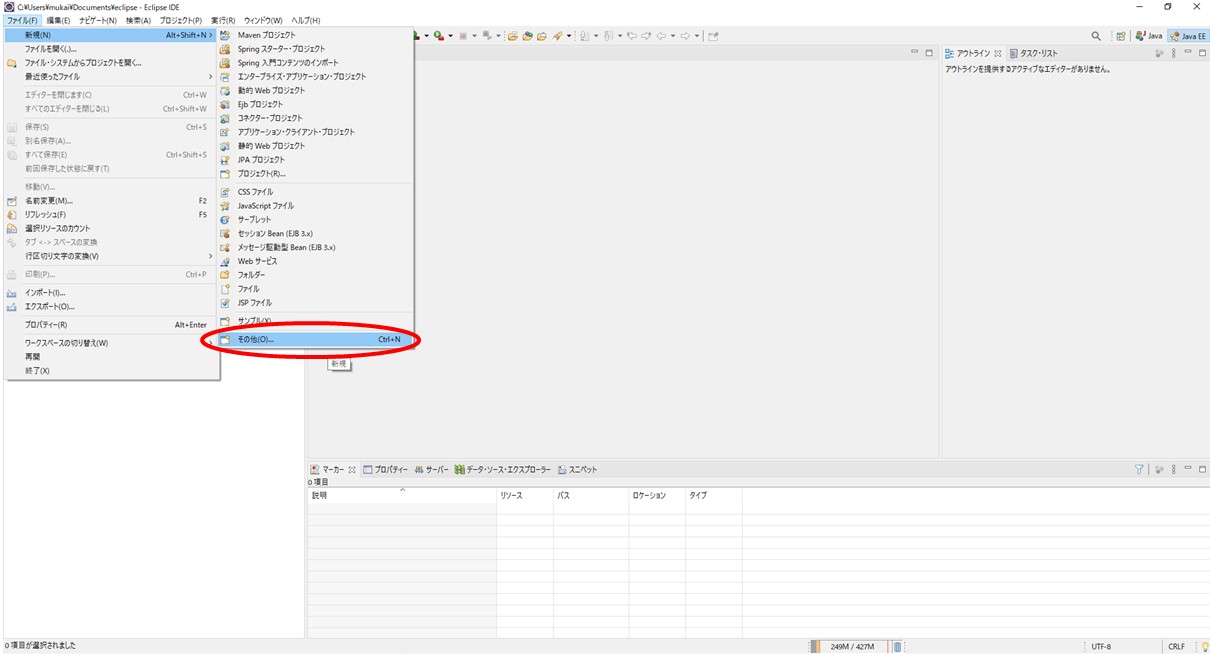
Task: Open the 検索(A) menu
Action: click(138, 20)
